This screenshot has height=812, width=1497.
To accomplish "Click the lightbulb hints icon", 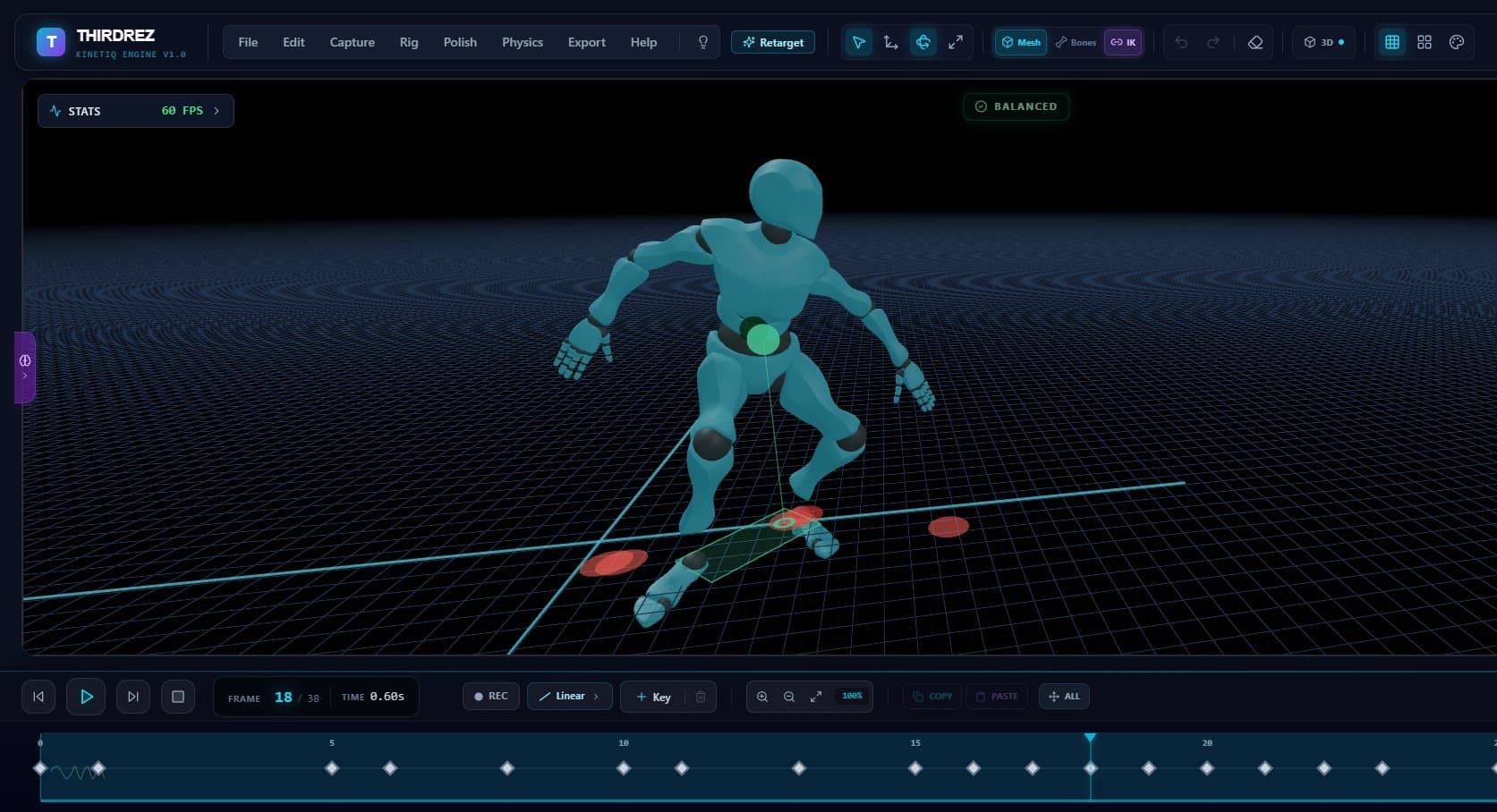I will pos(703,42).
